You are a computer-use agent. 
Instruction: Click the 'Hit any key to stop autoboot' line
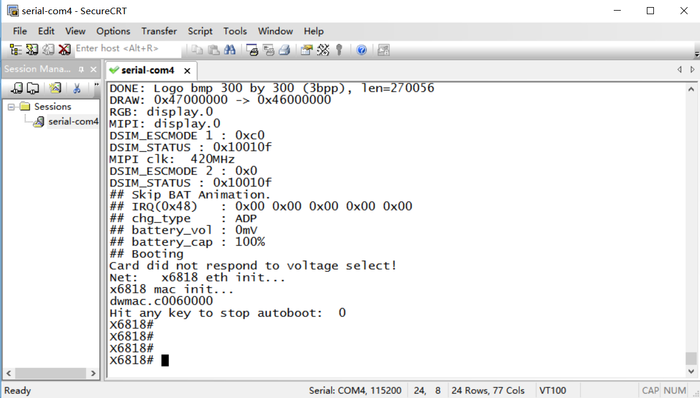(227, 313)
